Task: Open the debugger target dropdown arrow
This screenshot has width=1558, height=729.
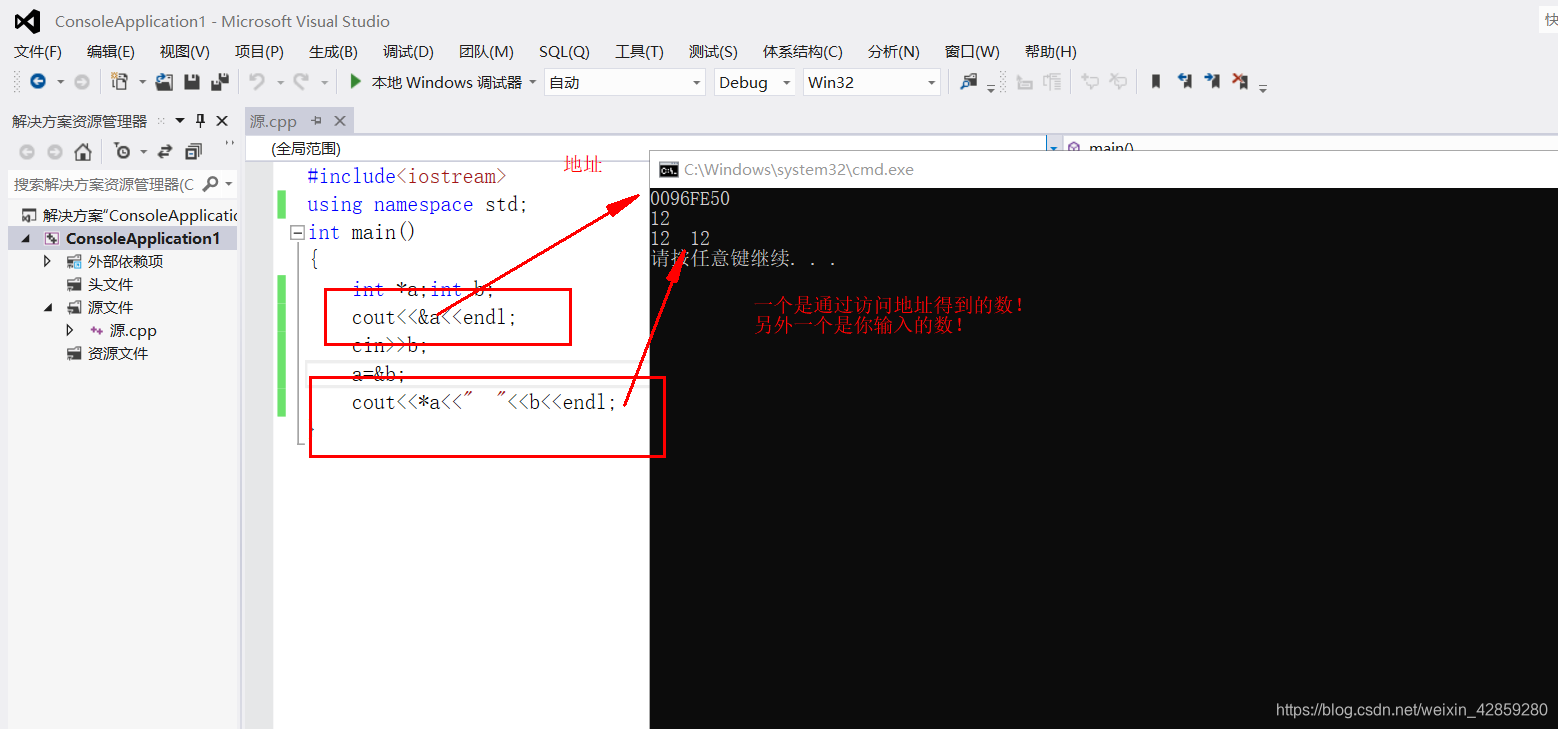Action: click(x=532, y=82)
